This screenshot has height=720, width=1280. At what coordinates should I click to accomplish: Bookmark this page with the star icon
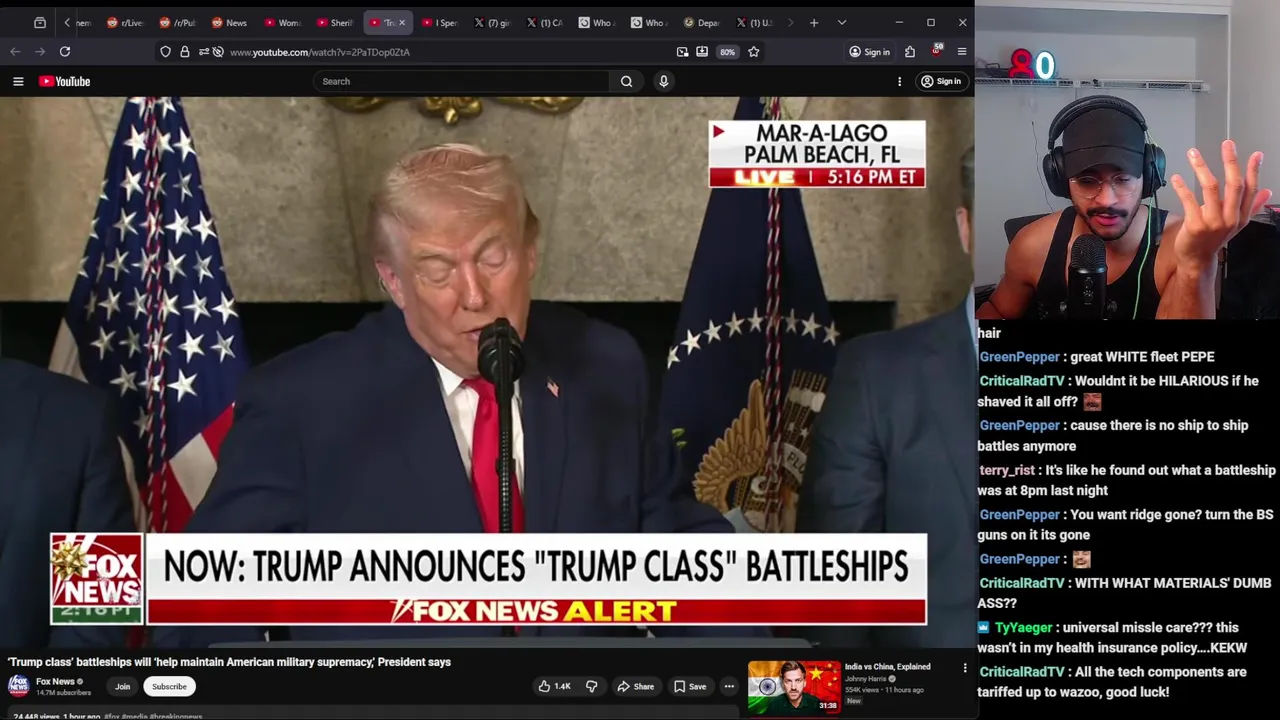[754, 51]
